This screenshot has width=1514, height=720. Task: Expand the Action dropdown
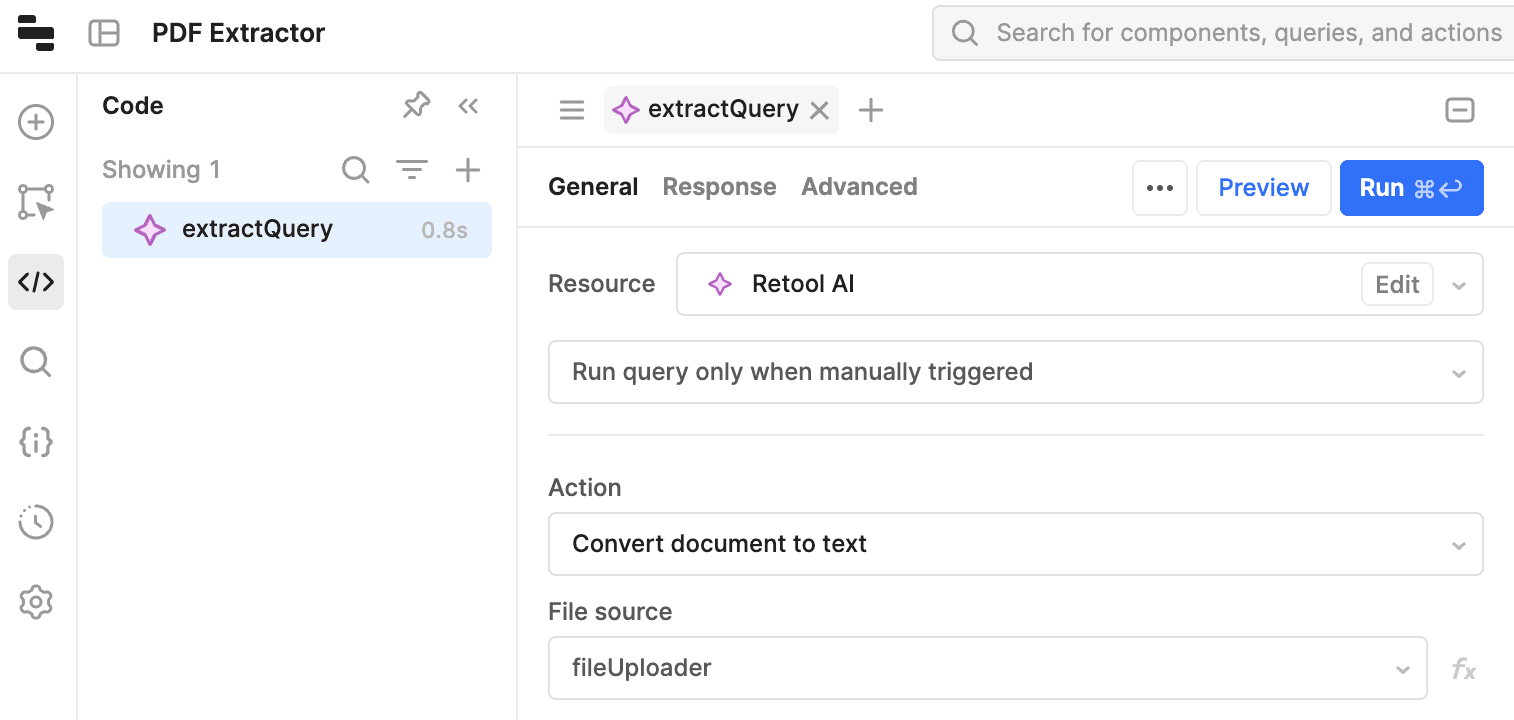click(1015, 544)
